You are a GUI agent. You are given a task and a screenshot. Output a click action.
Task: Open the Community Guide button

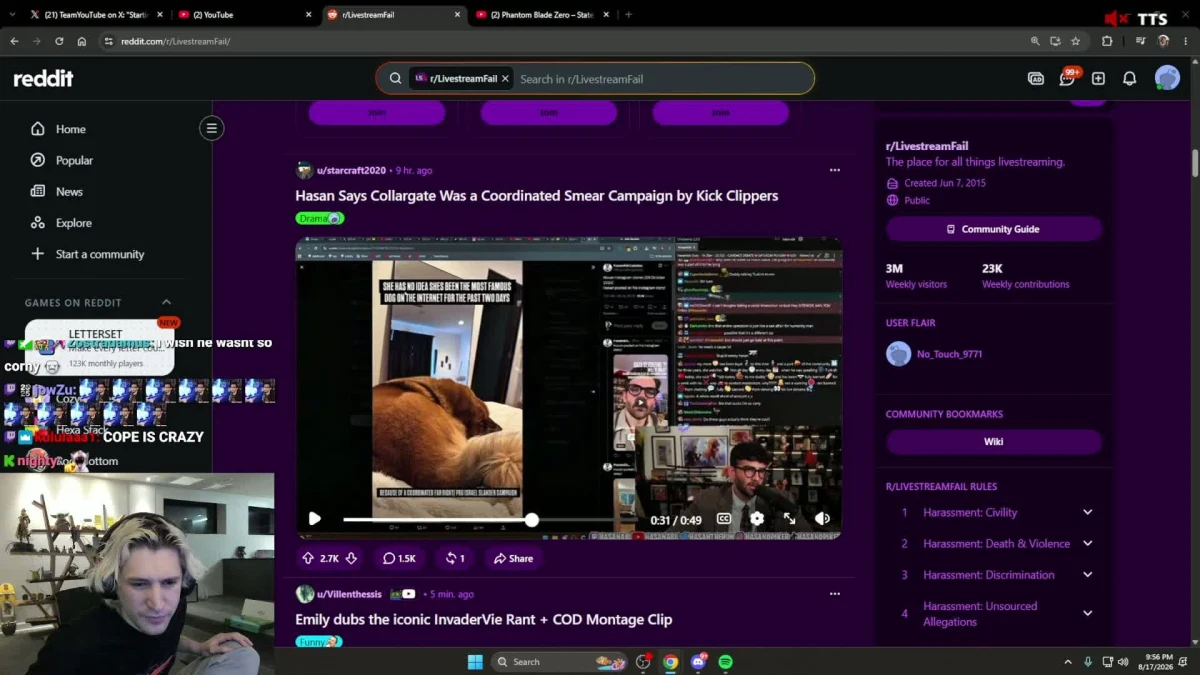(x=994, y=229)
